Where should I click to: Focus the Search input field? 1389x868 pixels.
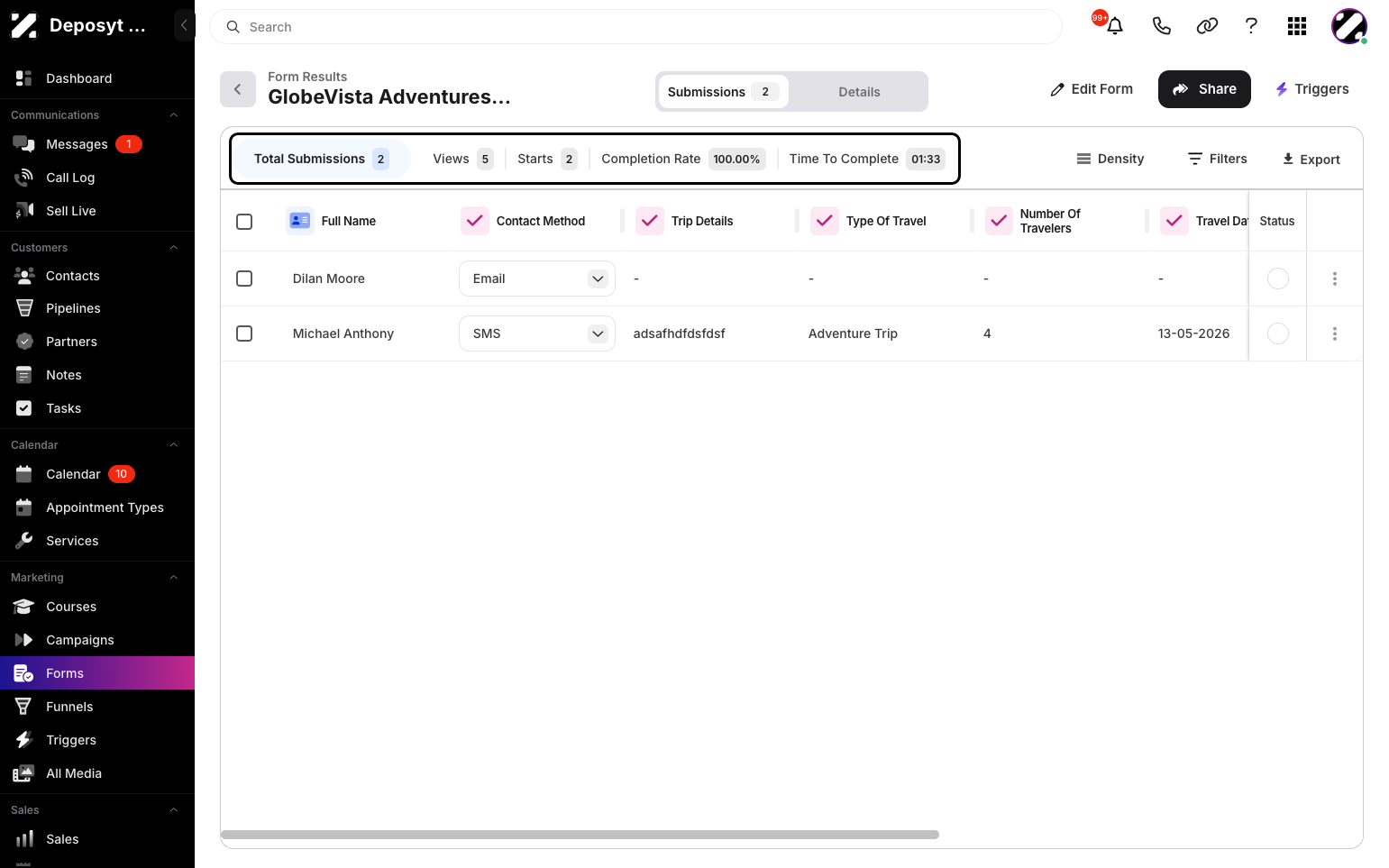[635, 27]
